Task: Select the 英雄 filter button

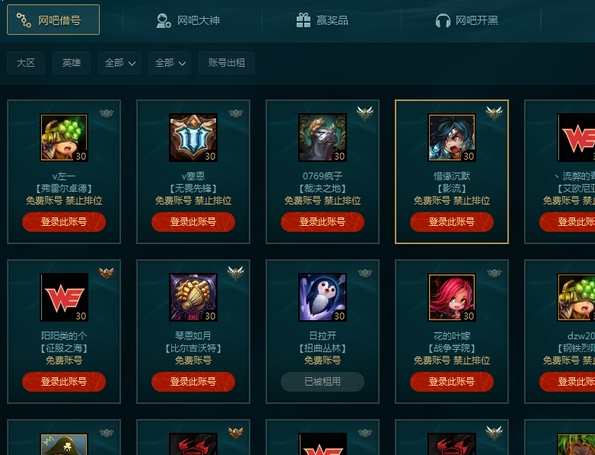Action: [72, 63]
